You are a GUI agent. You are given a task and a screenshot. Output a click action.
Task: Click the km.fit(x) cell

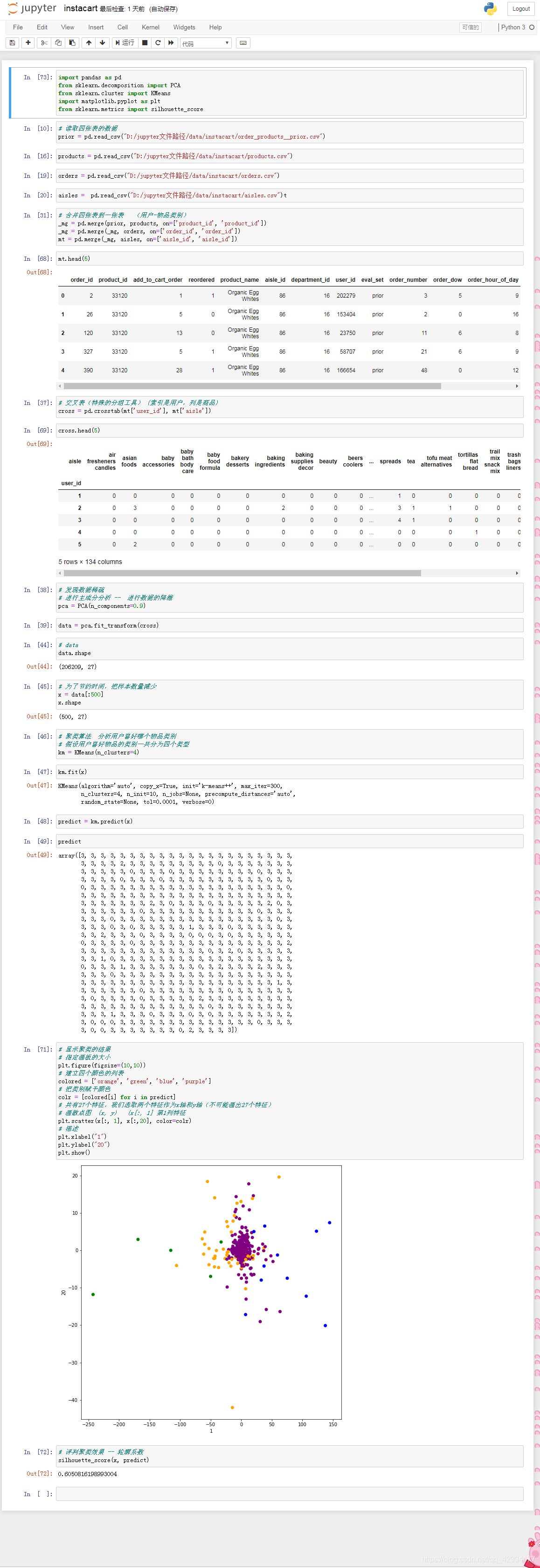click(290, 772)
